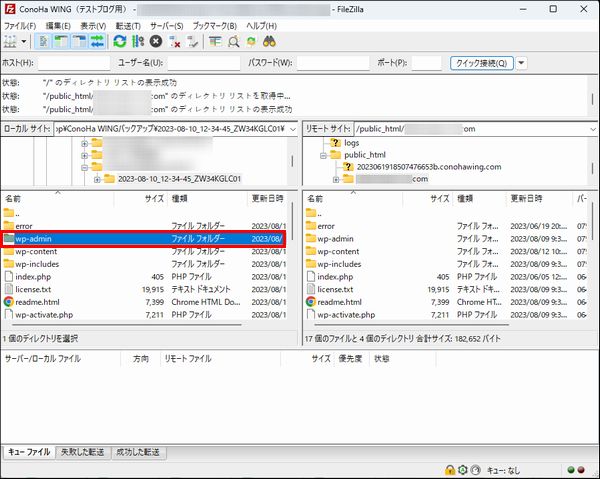
Task: Switch to キュー ファイル tab
Action: pyautogui.click(x=29, y=452)
